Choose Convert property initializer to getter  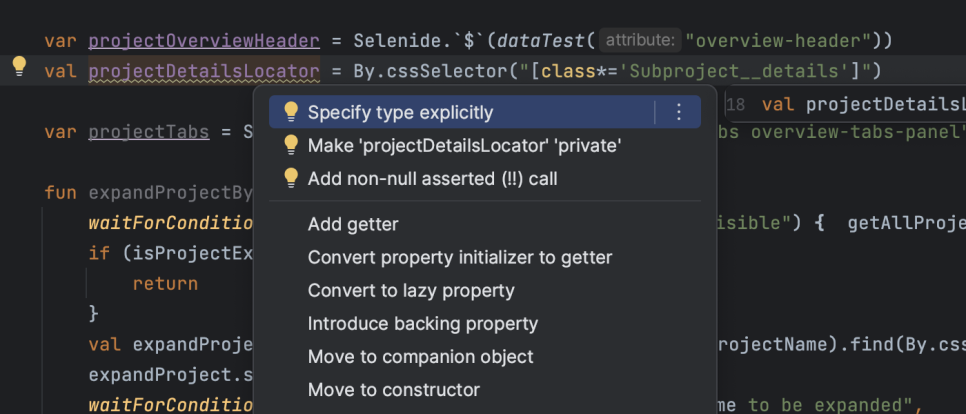click(x=460, y=257)
